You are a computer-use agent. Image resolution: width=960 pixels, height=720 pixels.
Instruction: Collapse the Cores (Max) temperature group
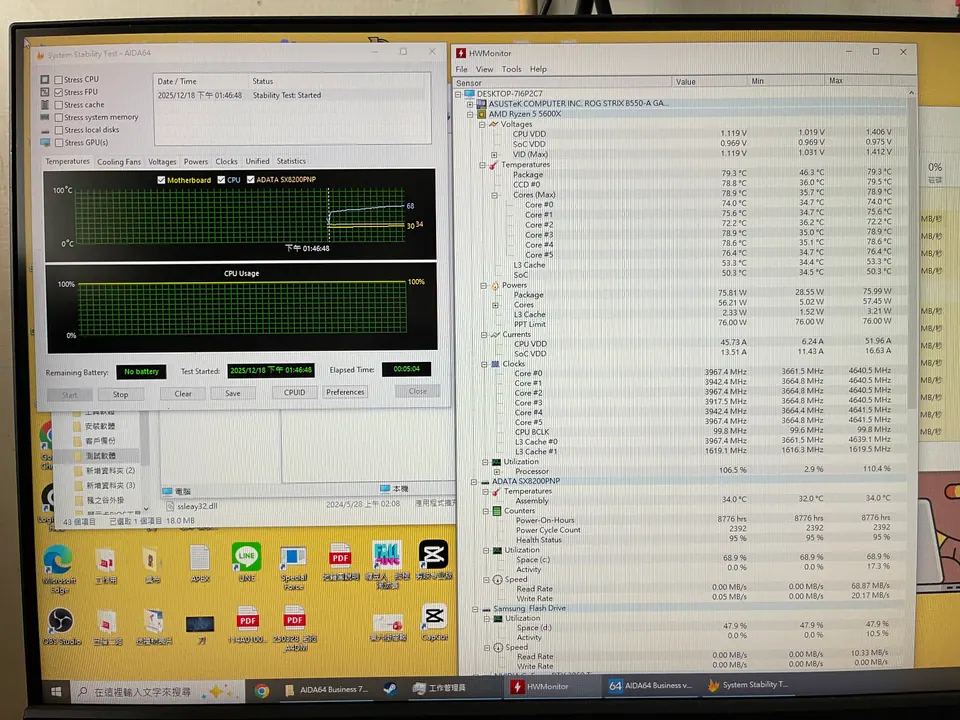pyautogui.click(x=495, y=195)
